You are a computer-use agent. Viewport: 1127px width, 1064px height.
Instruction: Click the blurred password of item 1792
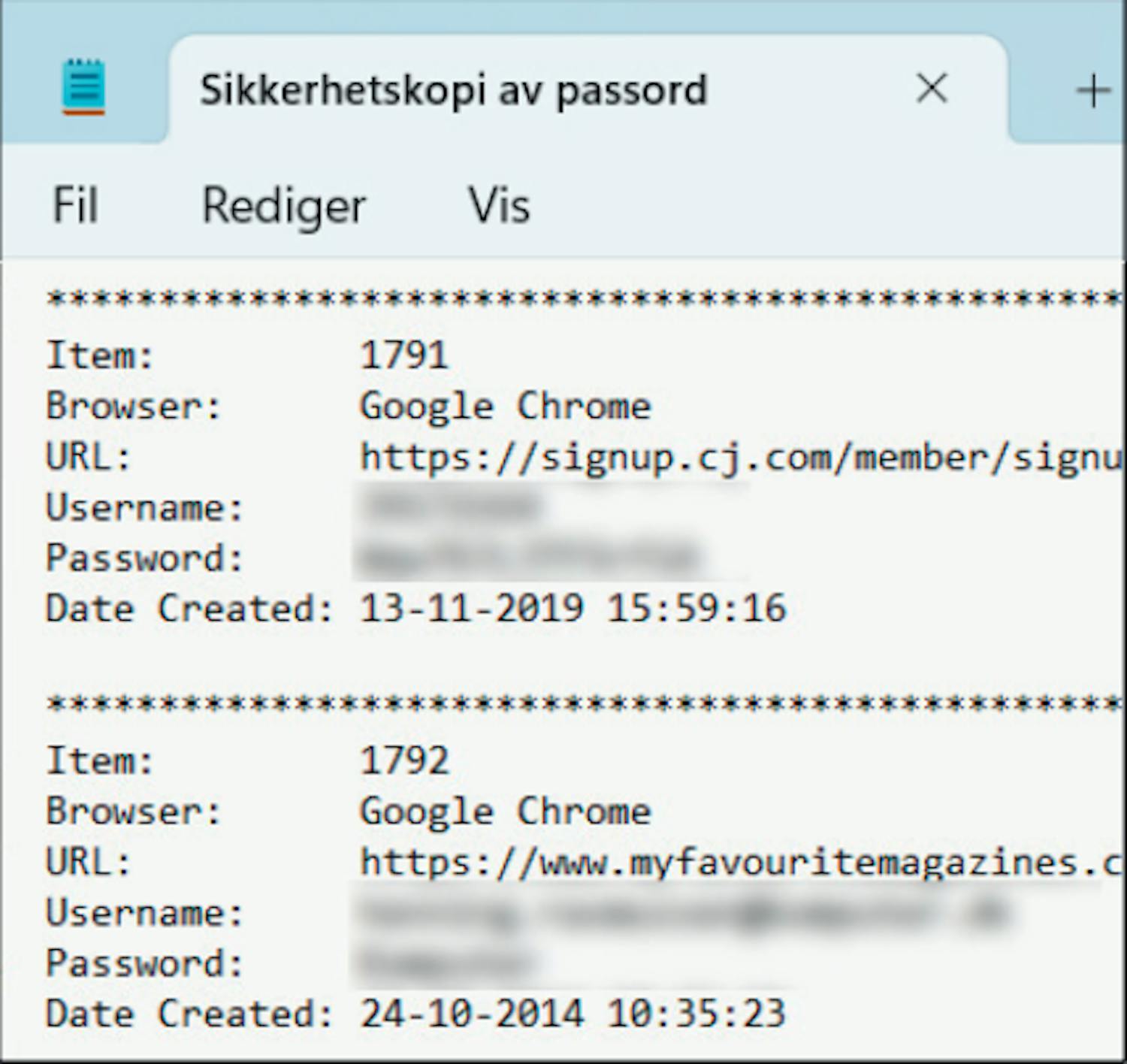coord(447,963)
